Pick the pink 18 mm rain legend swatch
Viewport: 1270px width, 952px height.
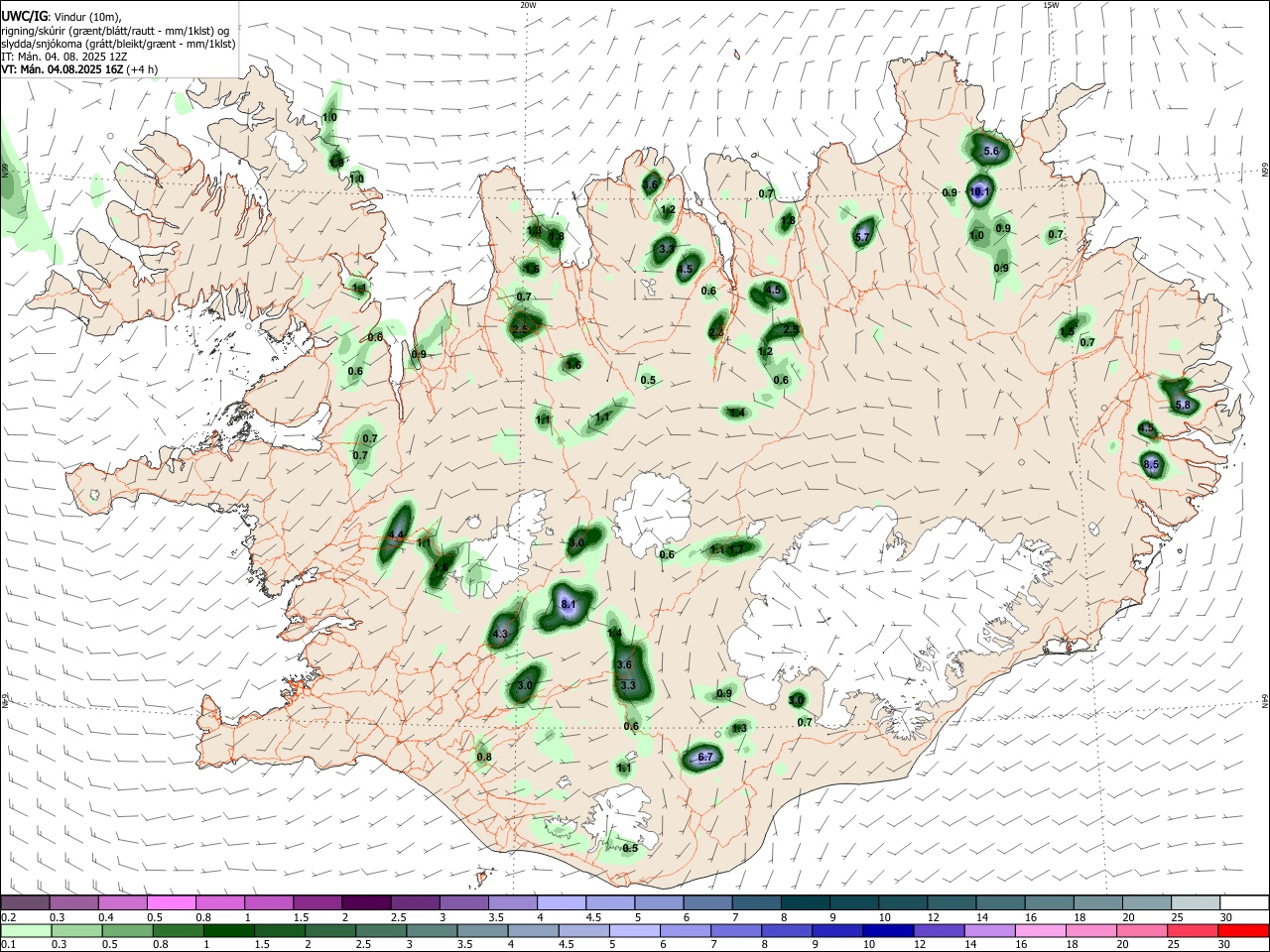[1090, 930]
